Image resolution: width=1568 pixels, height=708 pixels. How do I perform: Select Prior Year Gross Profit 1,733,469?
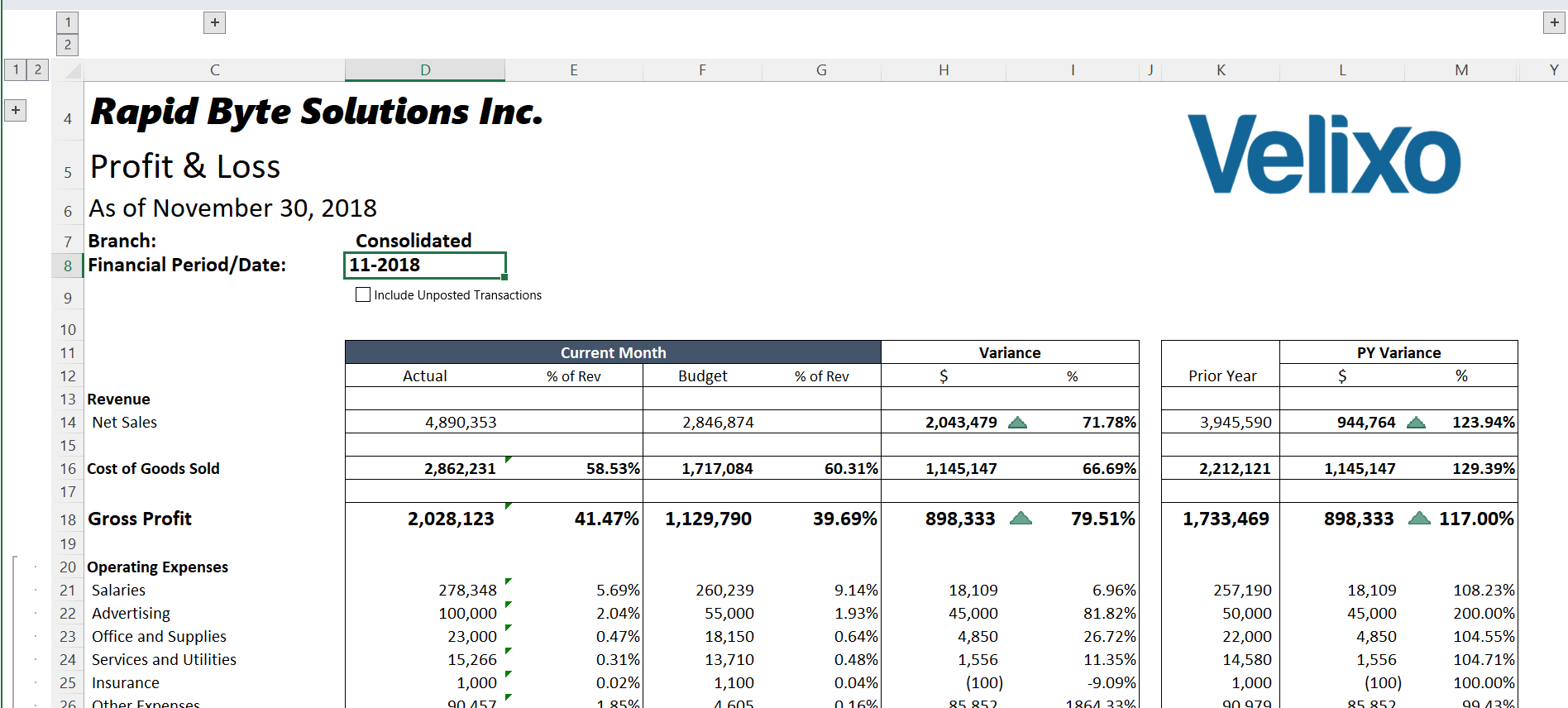click(x=1226, y=519)
